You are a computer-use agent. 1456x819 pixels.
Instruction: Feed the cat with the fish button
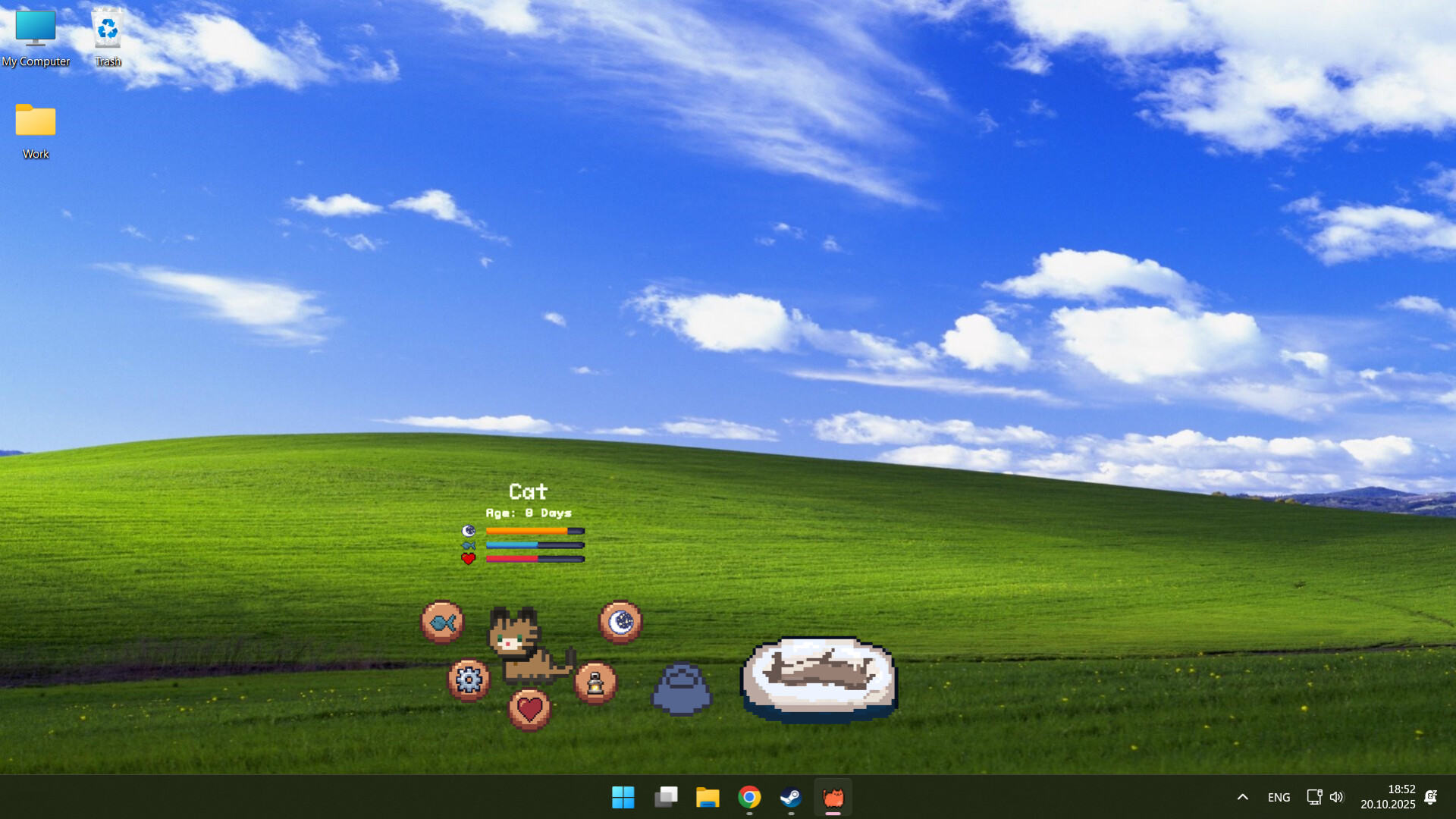point(442,623)
